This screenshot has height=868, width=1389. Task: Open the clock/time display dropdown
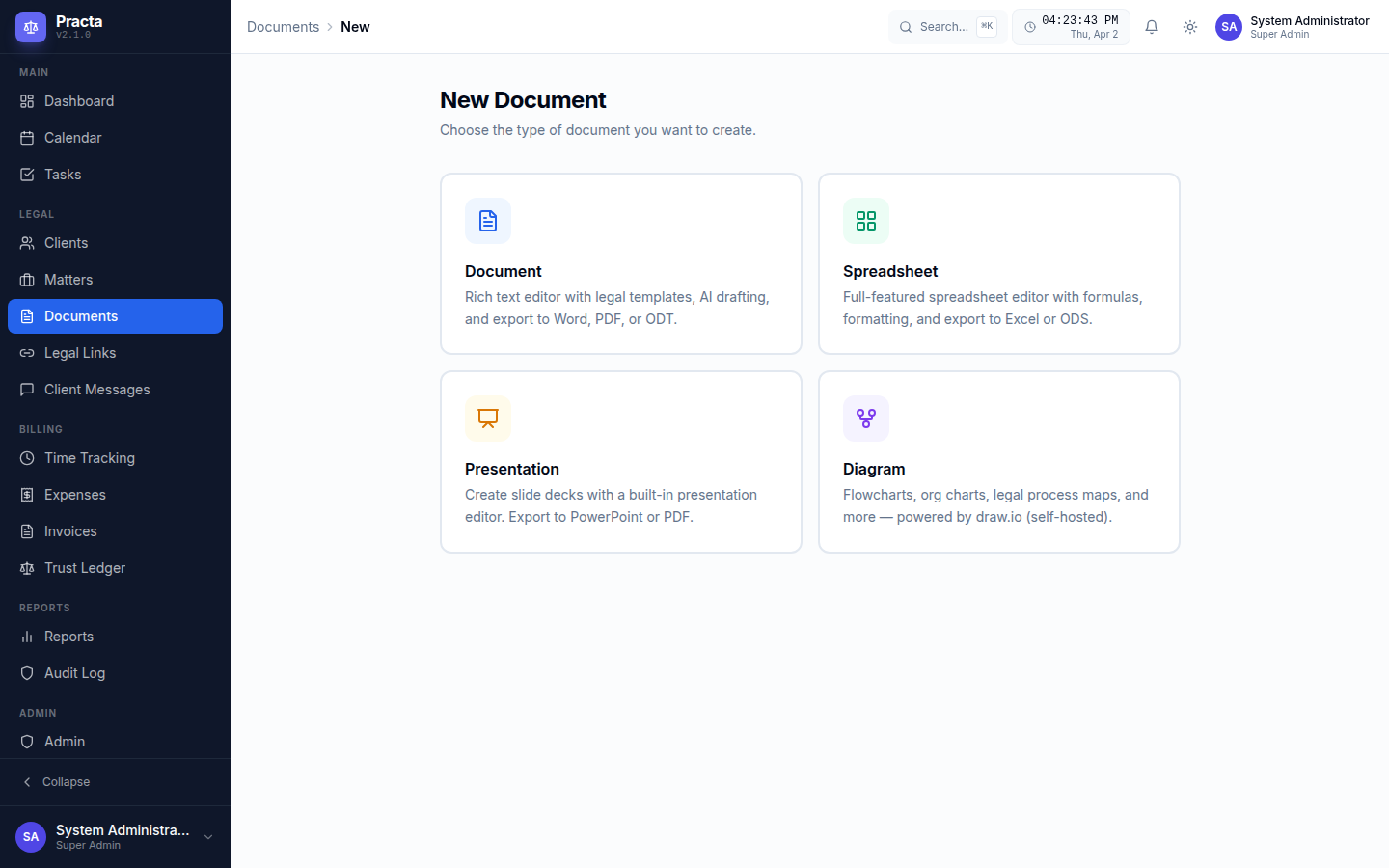(x=1071, y=27)
